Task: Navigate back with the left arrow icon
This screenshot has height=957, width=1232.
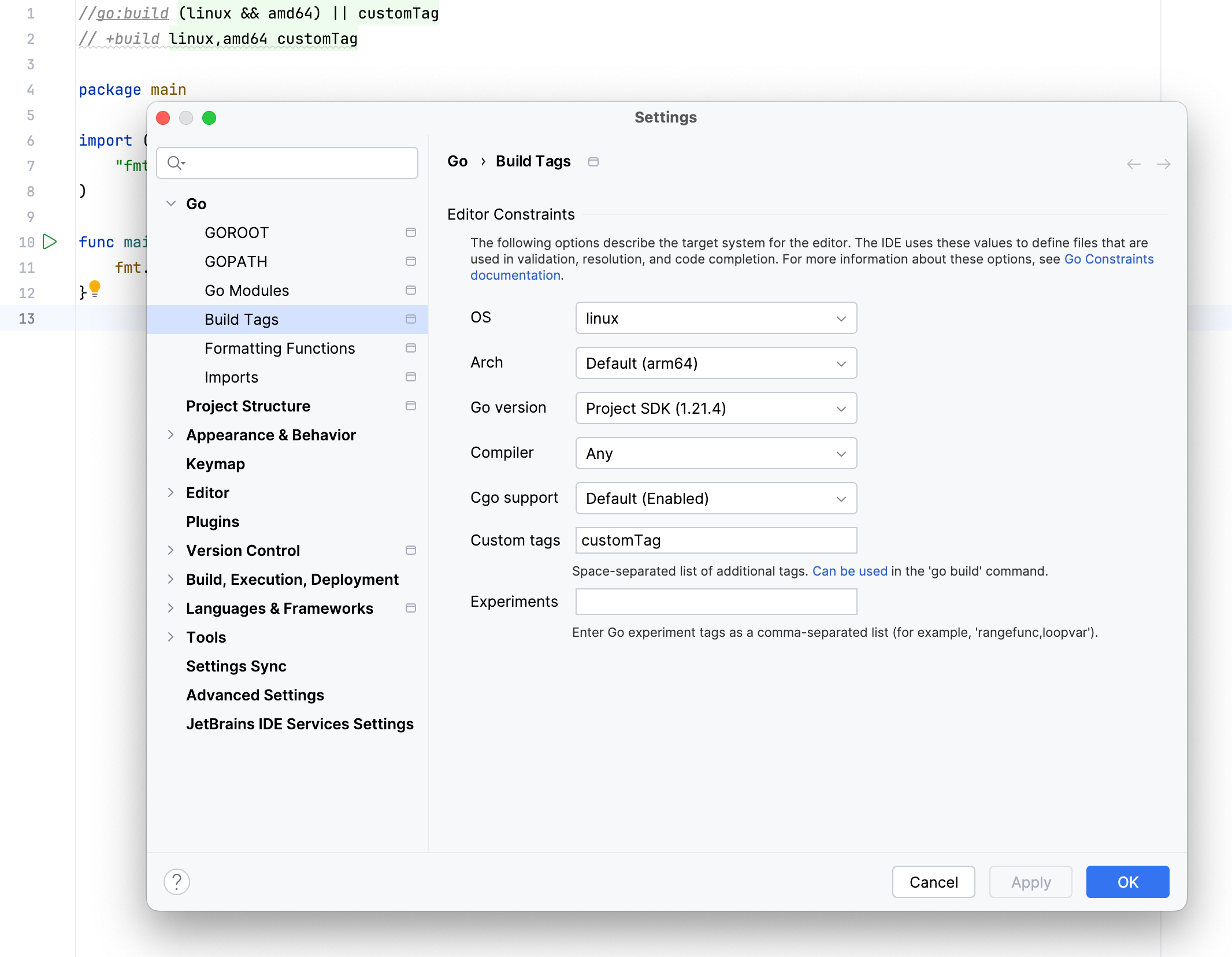Action: (x=1134, y=164)
